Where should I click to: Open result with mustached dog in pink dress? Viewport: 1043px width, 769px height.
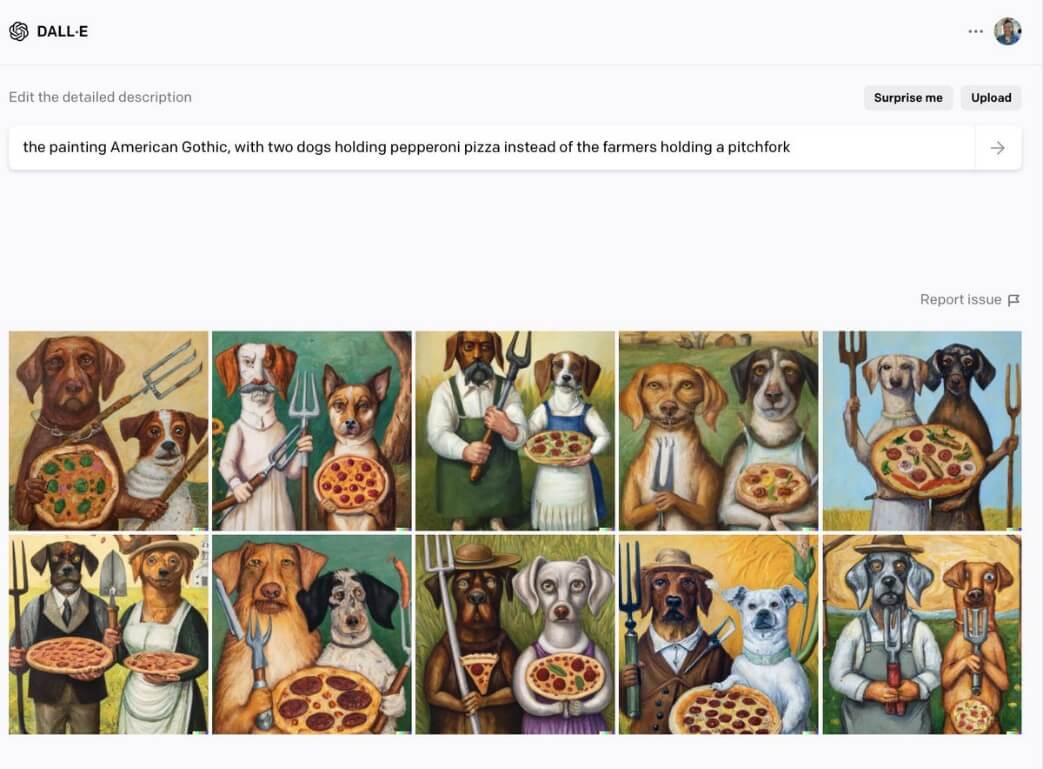(312, 430)
